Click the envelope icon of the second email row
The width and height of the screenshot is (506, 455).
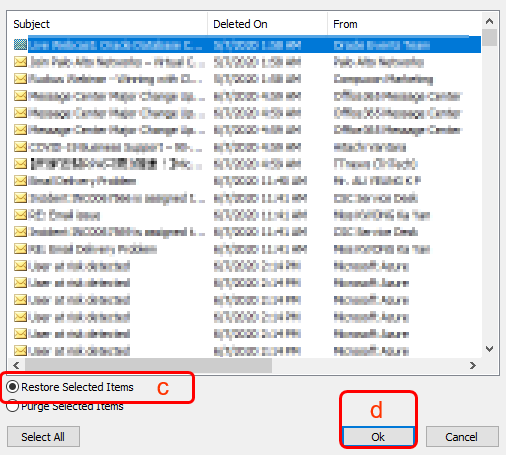point(20,62)
